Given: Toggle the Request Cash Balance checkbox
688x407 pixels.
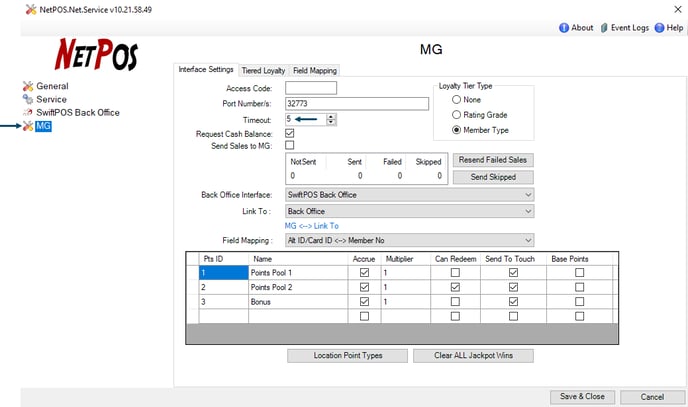Looking at the screenshot, I should [289, 133].
